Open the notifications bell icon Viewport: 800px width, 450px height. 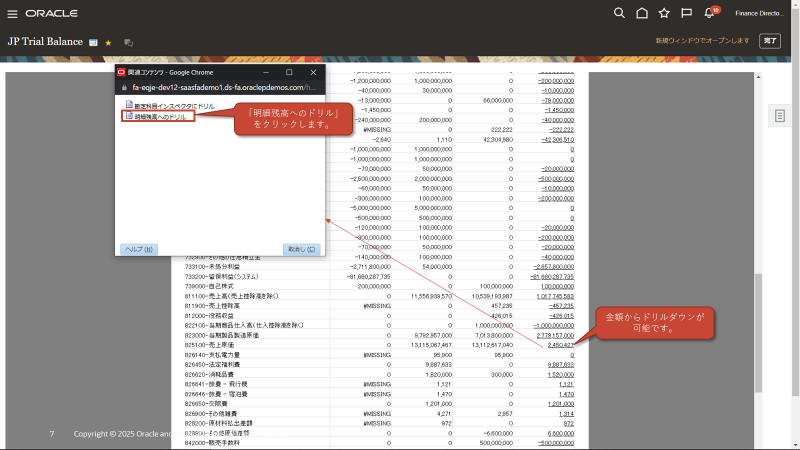pyautogui.click(x=710, y=13)
